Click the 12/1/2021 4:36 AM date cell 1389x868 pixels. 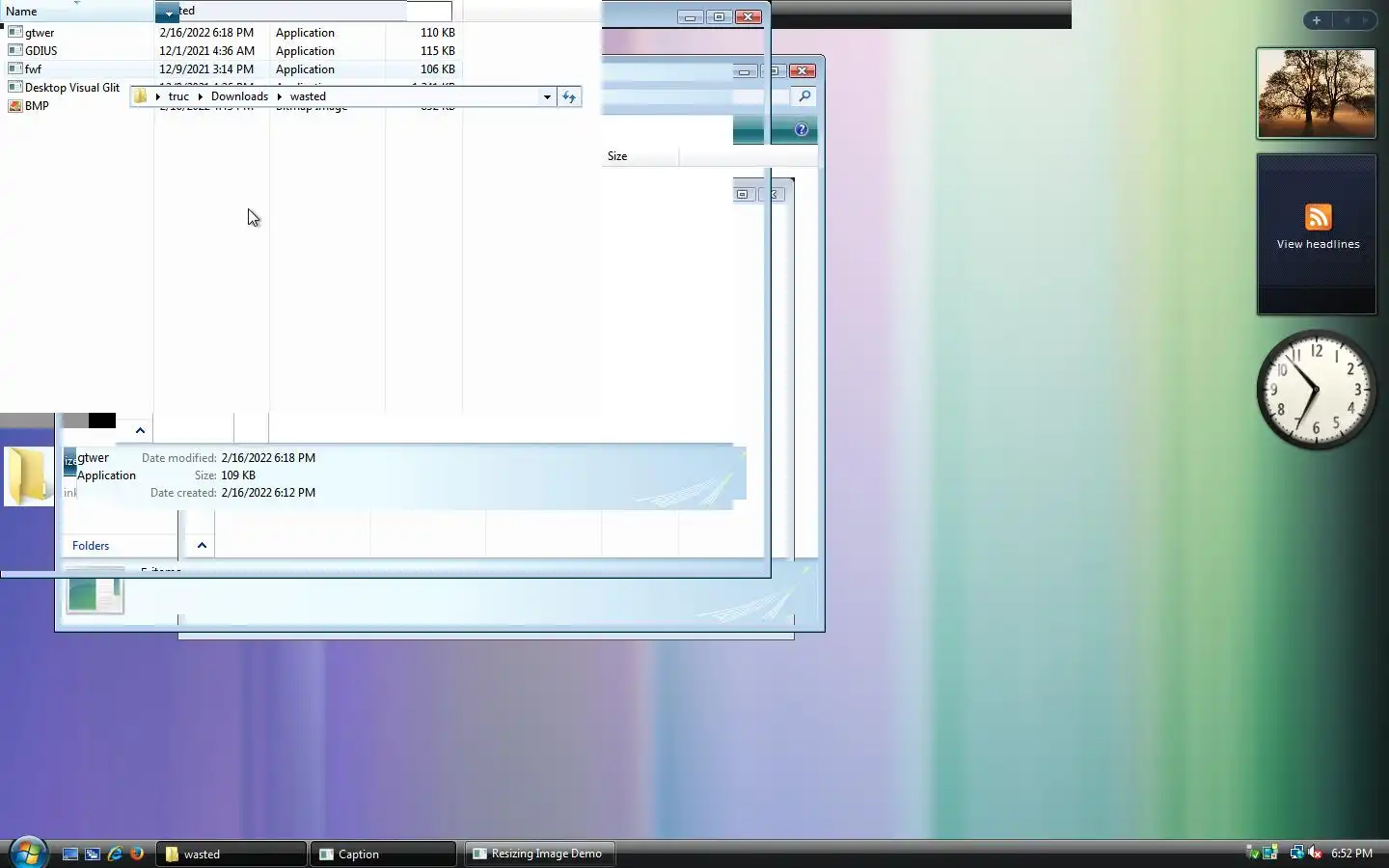coord(206,51)
